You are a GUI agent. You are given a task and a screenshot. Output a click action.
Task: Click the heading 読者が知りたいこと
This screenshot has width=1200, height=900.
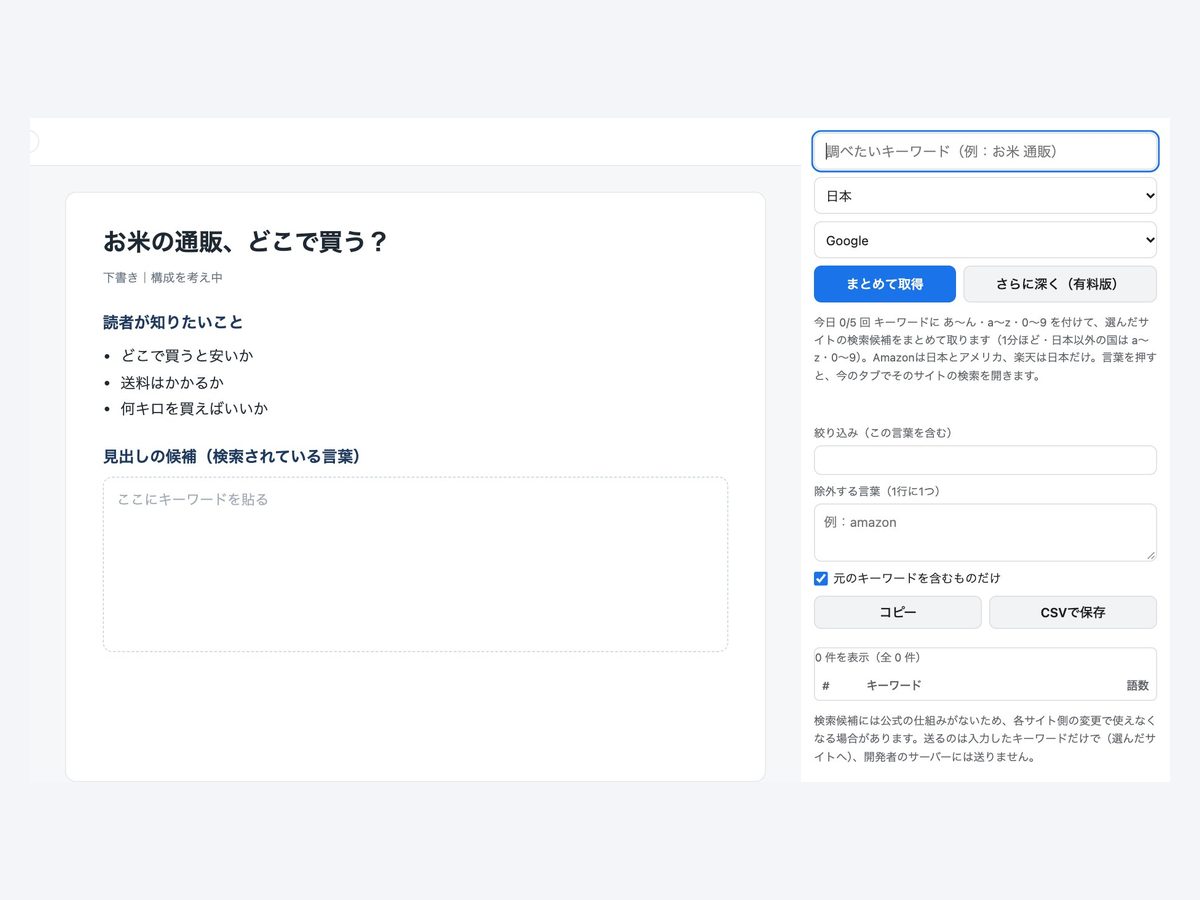coord(173,322)
